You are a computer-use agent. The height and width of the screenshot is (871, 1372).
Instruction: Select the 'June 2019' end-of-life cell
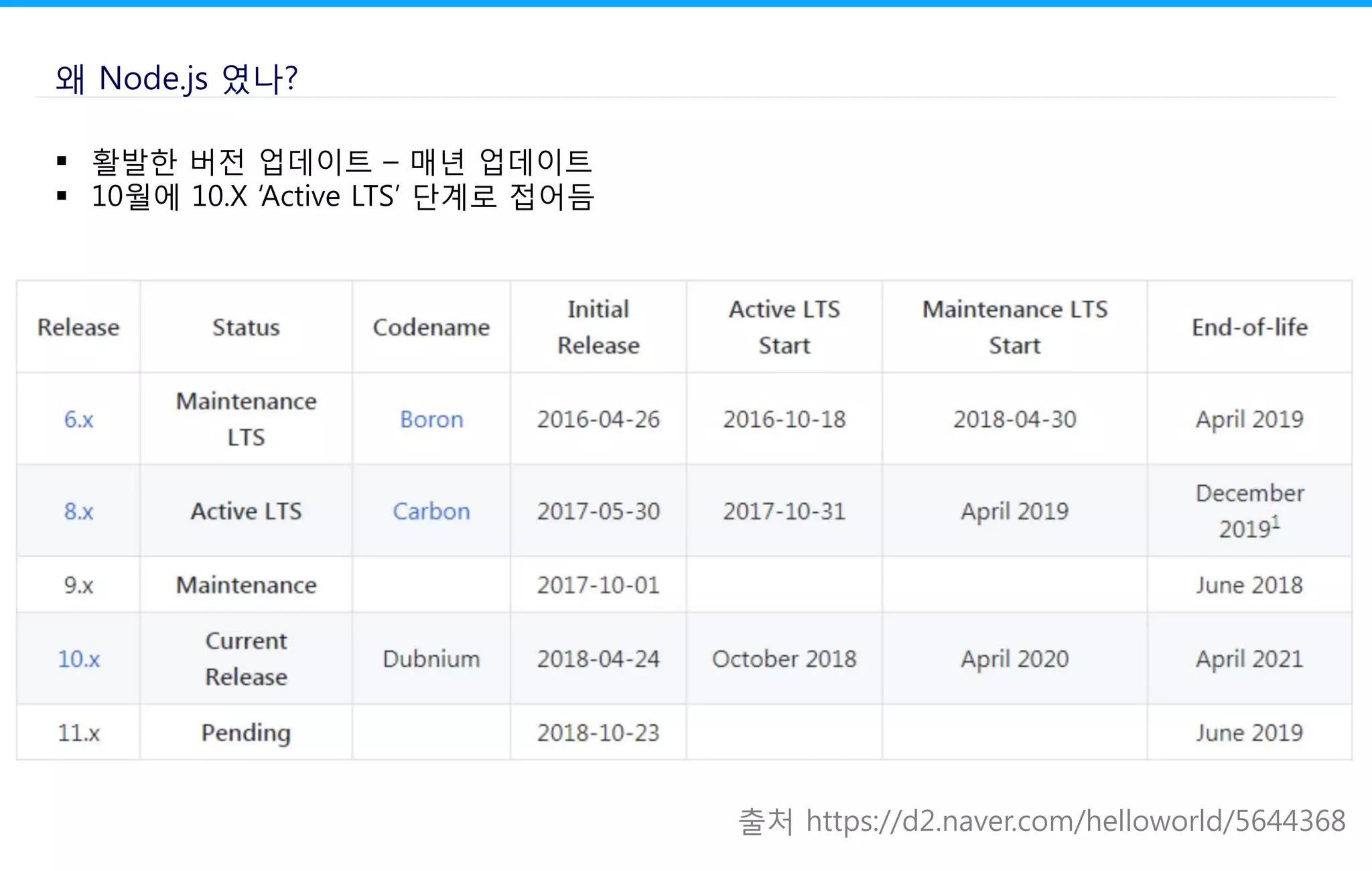(x=1249, y=732)
